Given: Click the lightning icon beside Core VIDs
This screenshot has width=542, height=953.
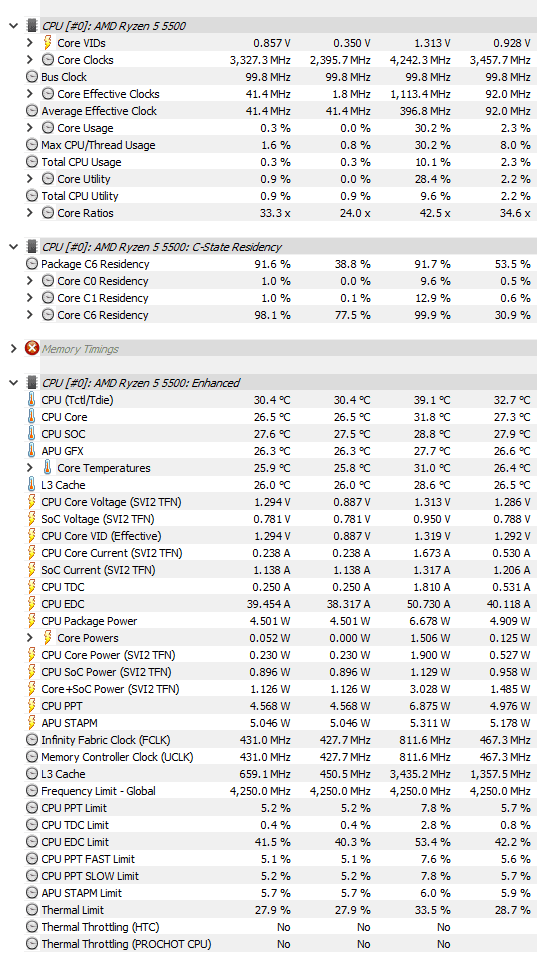Looking at the screenshot, I should (47, 43).
